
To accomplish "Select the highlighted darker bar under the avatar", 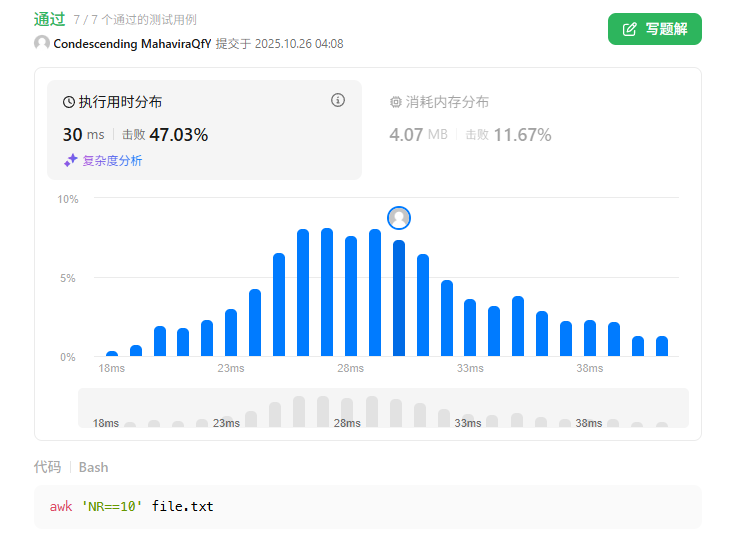I will click(399, 298).
